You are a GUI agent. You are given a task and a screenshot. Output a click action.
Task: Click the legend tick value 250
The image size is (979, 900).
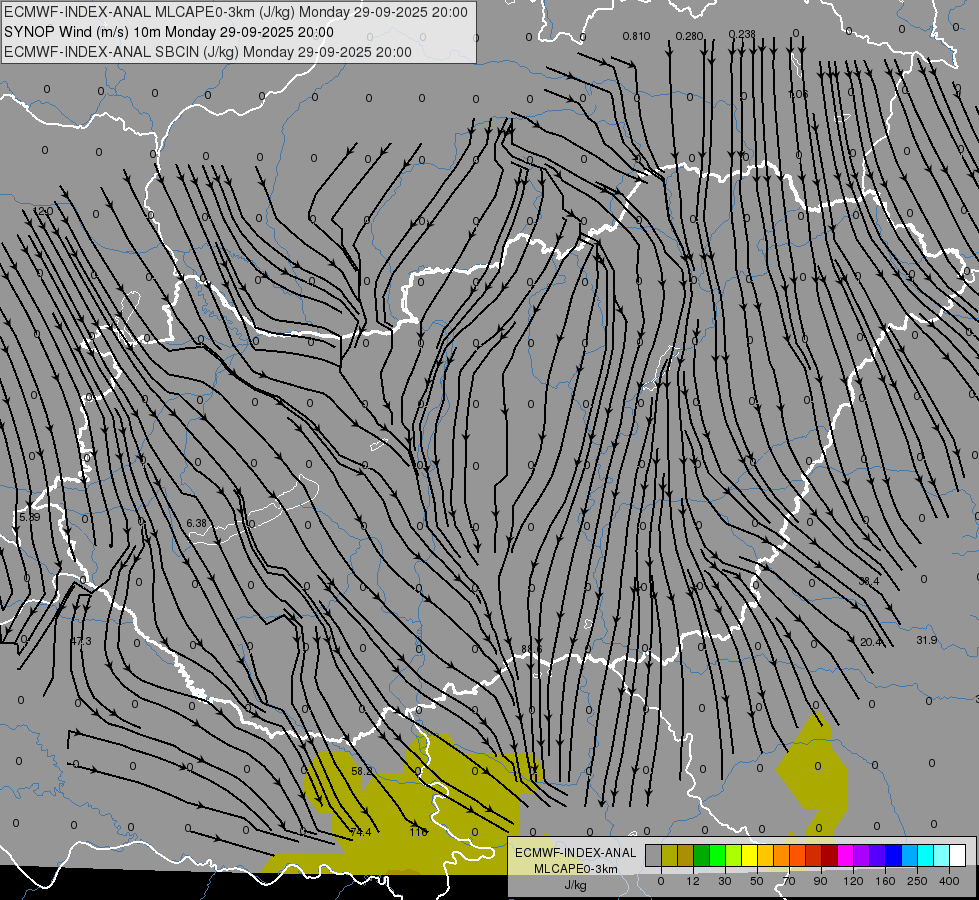917,881
